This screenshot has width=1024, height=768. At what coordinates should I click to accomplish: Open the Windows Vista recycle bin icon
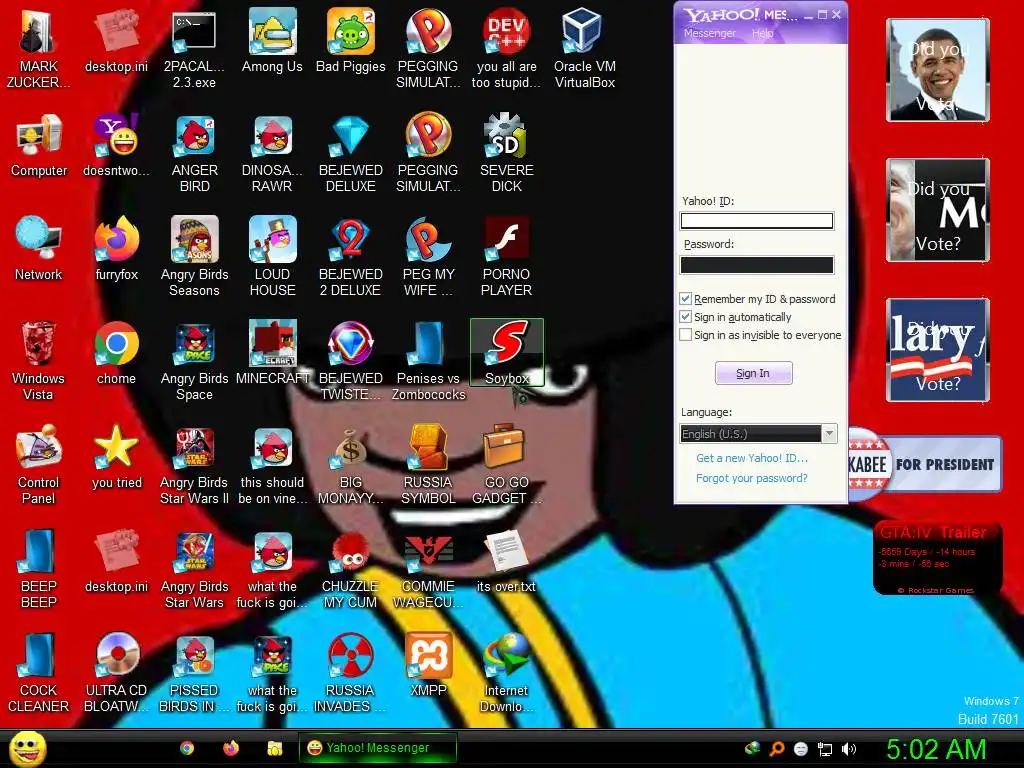(x=38, y=360)
